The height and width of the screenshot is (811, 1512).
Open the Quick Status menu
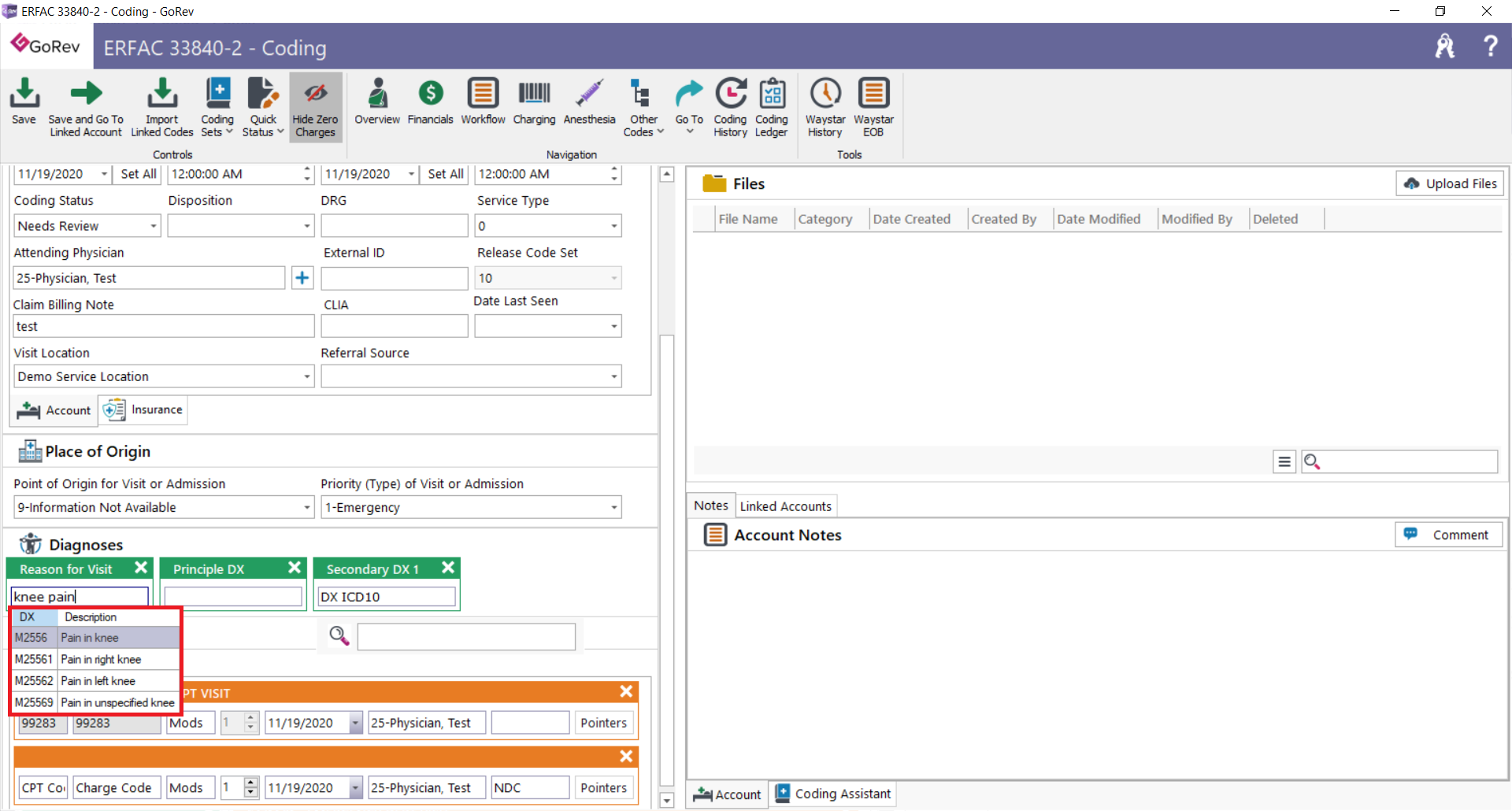263,108
